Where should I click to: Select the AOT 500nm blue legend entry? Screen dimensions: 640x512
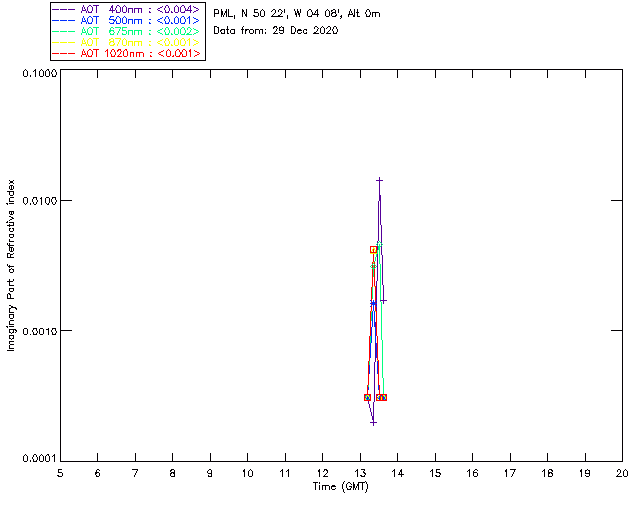coord(126,20)
